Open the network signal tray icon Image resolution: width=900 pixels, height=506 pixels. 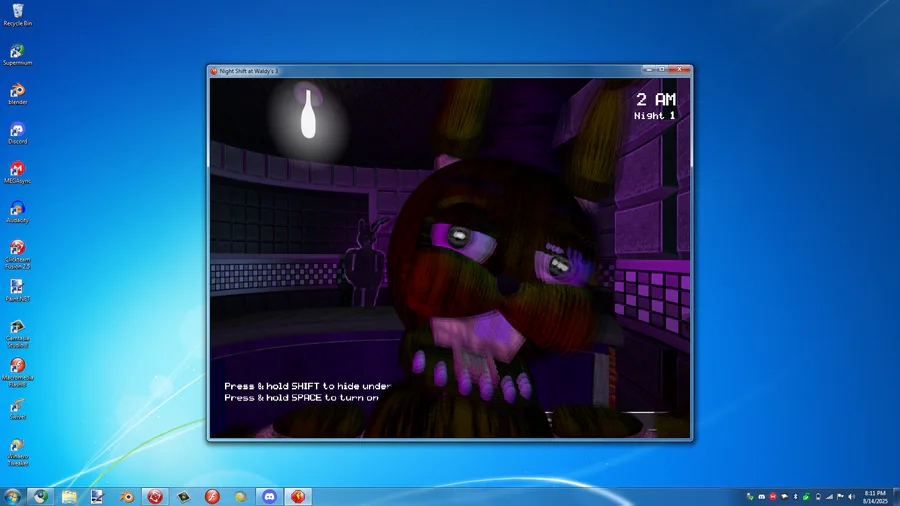tap(829, 497)
